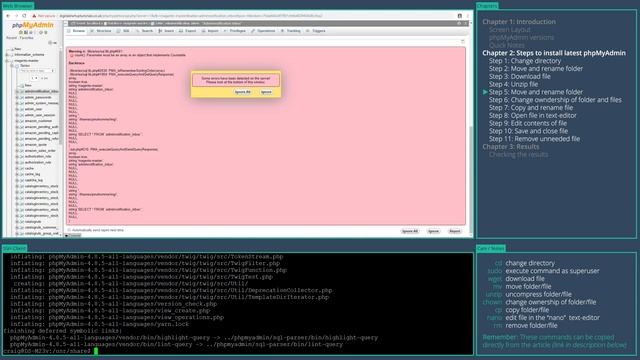Viewport: 640px width, 360px height.
Task: Open the Recent tables list
Action: [x=11, y=38]
